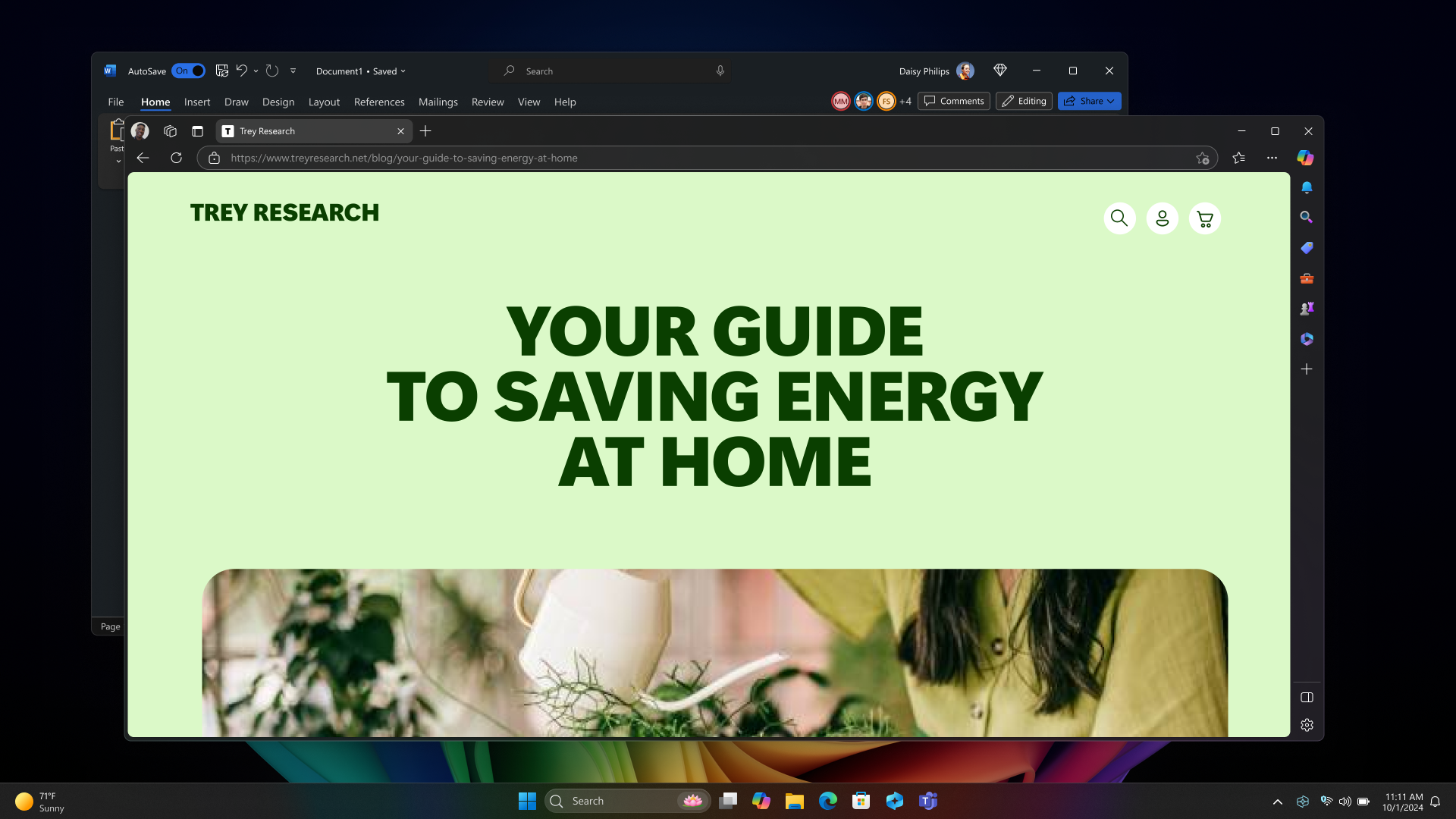
Task: Open the shopping cart icon on webpage
Action: pyautogui.click(x=1204, y=219)
